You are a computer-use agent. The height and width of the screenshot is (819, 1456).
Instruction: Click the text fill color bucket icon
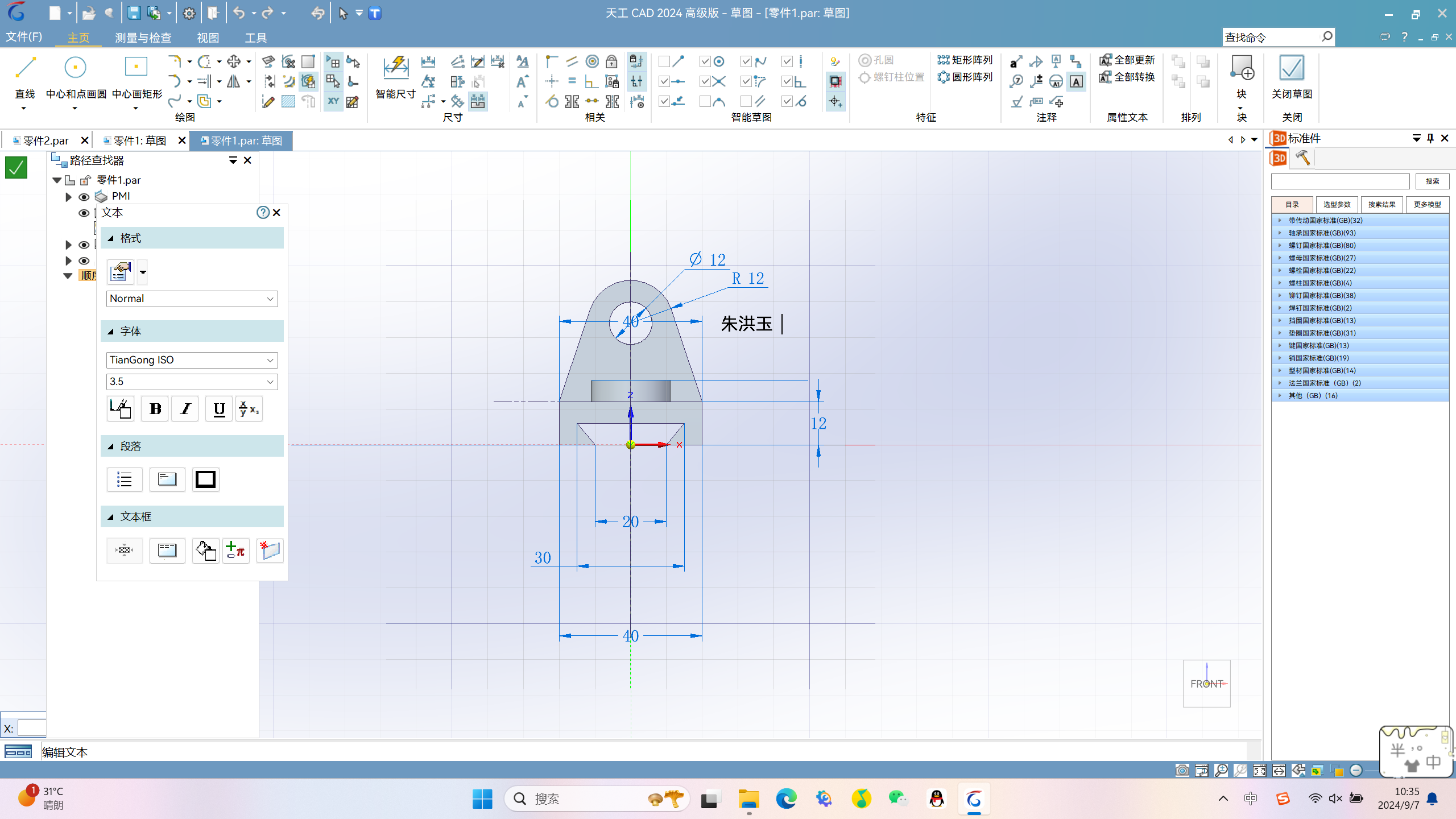205,551
